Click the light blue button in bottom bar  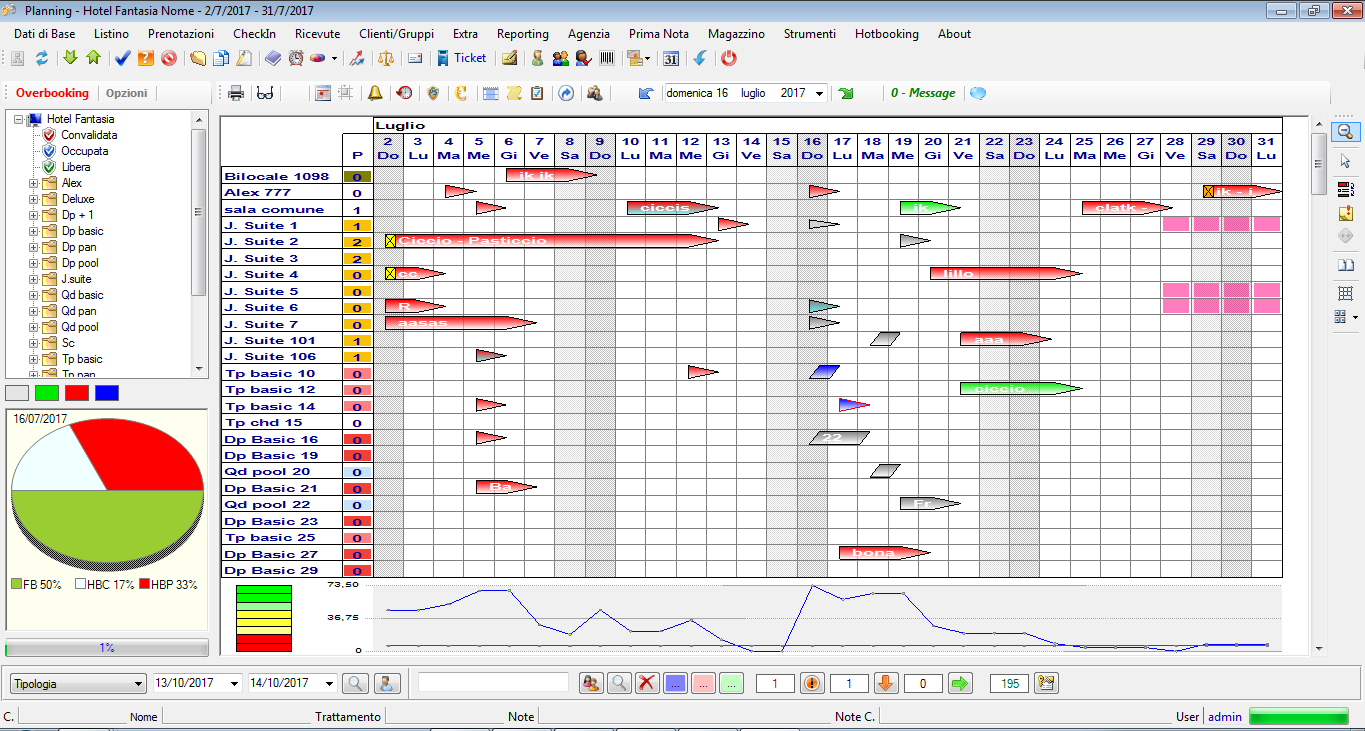click(x=675, y=683)
